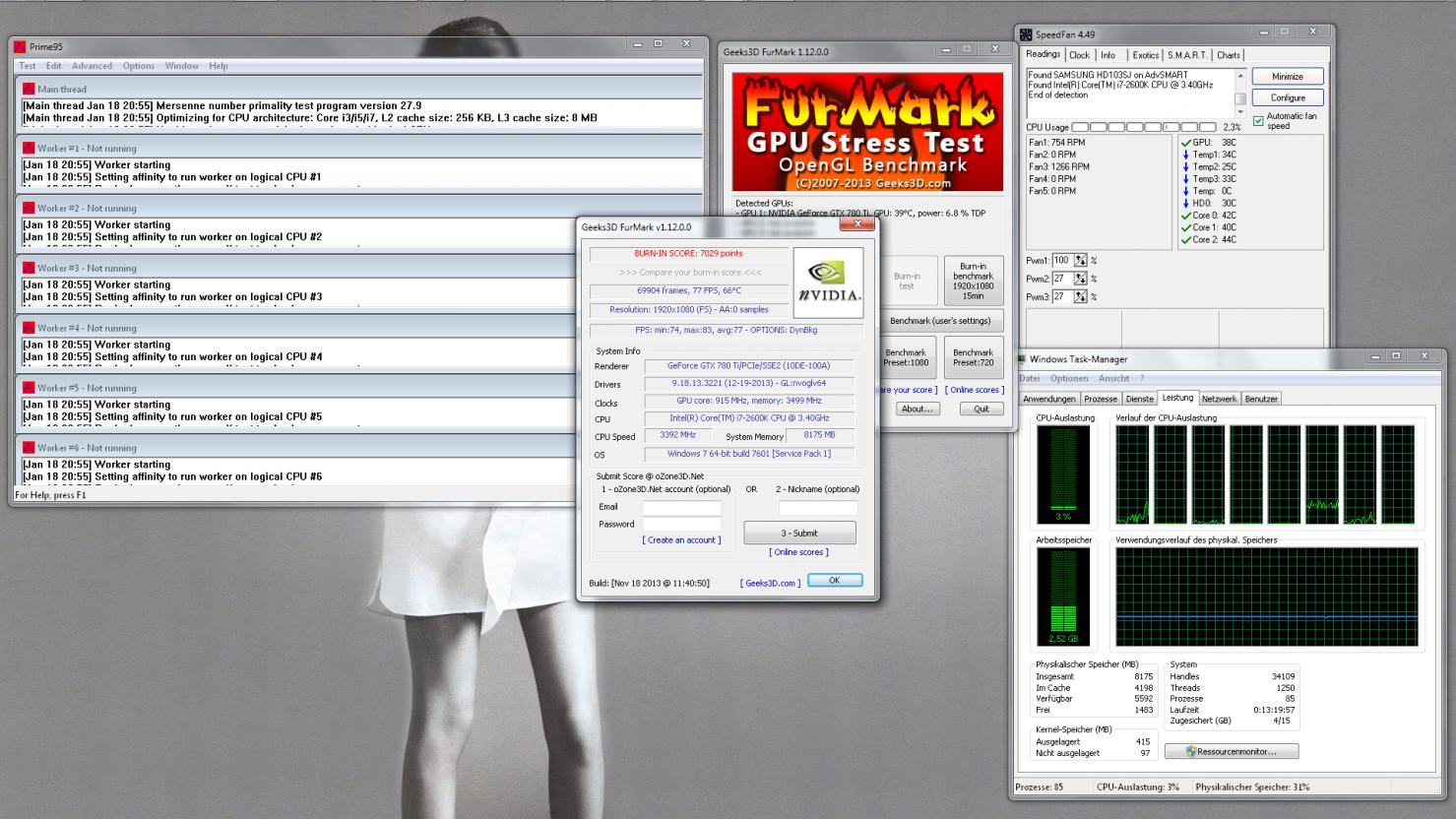Open Benutzer tab in Task-Manager
This screenshot has height=819, width=1456.
tap(1261, 399)
